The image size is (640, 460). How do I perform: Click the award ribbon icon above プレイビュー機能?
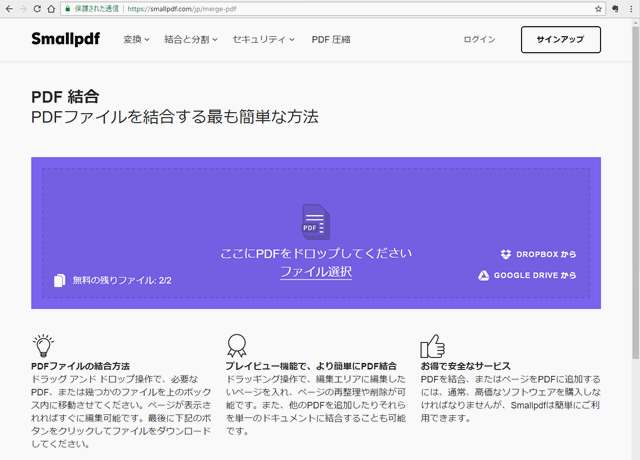(237, 346)
